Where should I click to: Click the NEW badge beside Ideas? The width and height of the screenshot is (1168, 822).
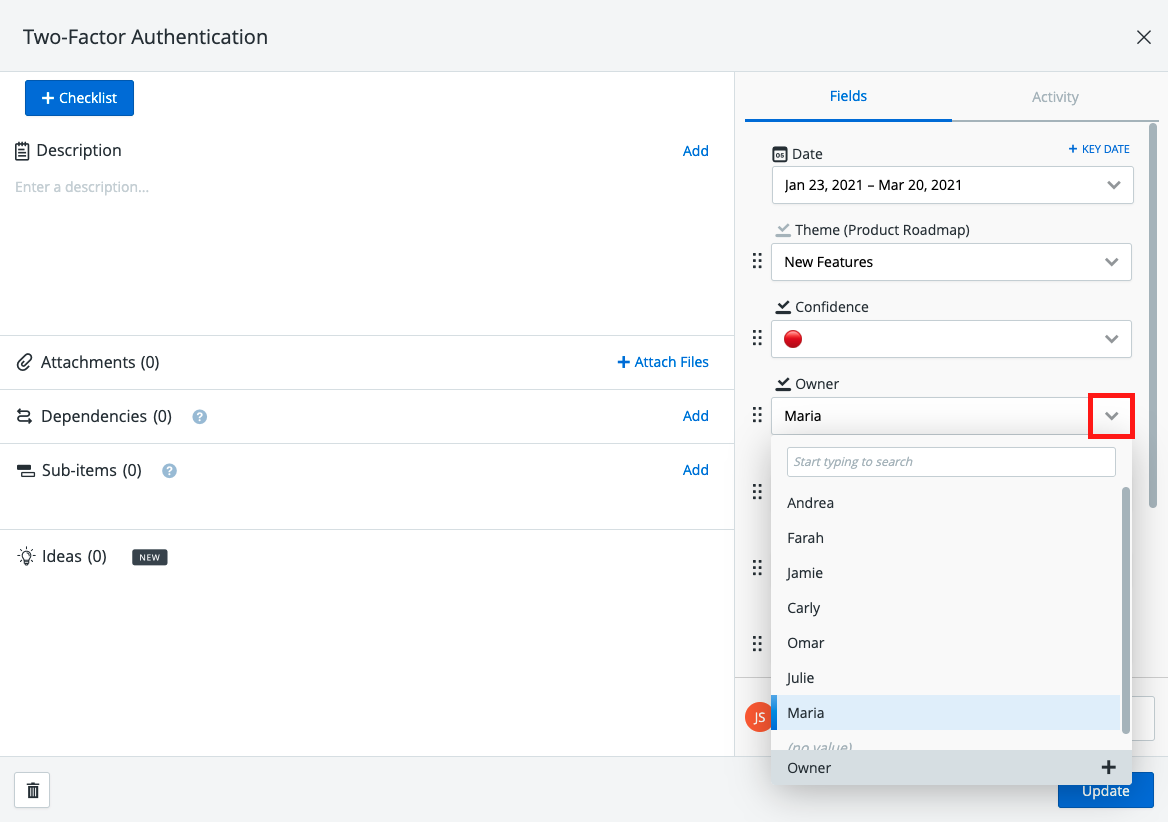(x=150, y=557)
